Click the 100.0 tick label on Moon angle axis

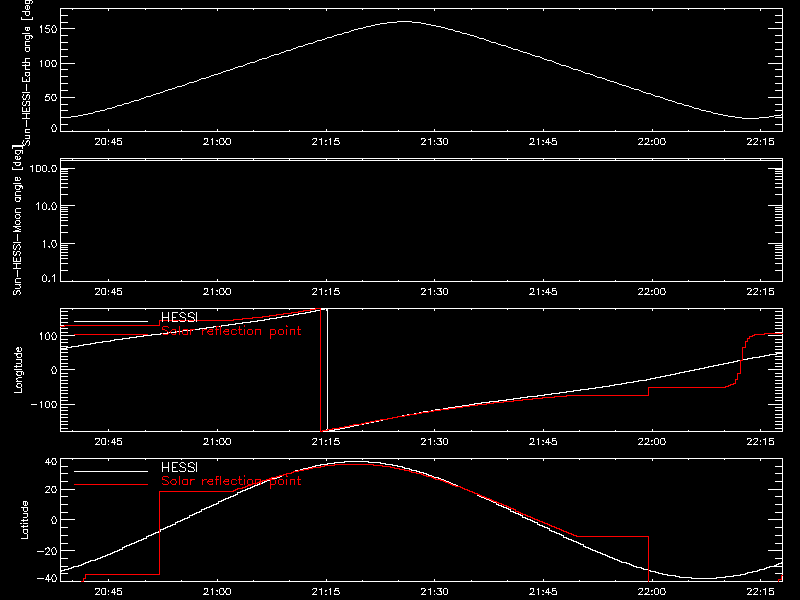tap(43, 169)
